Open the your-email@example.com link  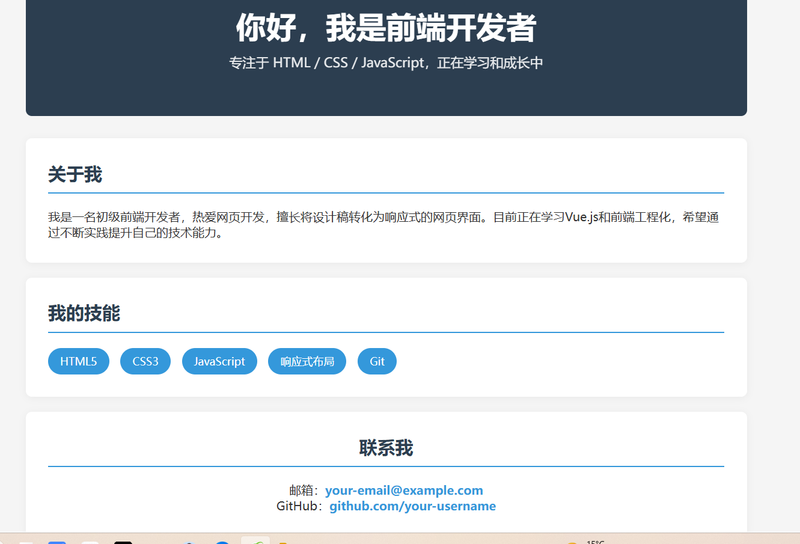coord(403,490)
